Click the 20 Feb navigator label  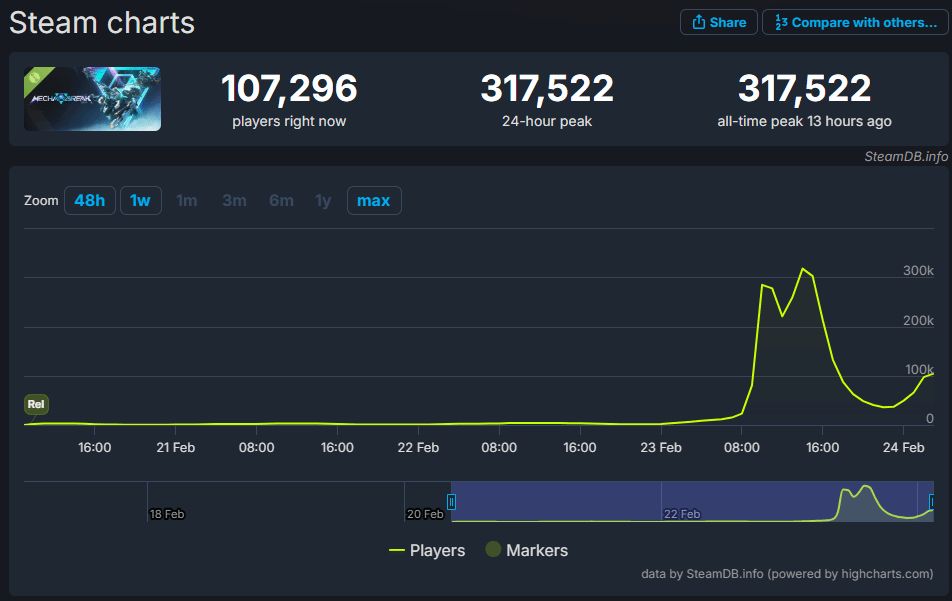point(425,514)
